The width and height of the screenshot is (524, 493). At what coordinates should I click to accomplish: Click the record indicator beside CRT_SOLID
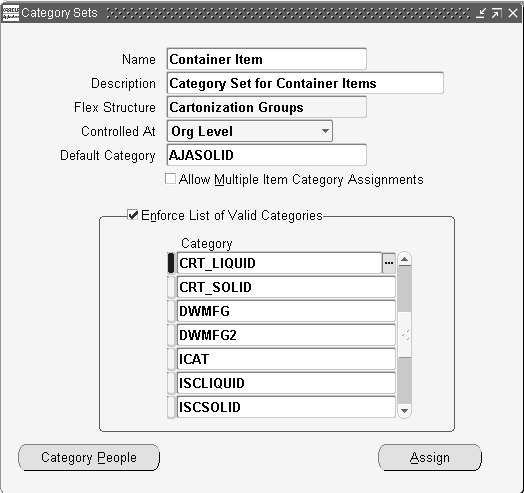pyautogui.click(x=171, y=287)
